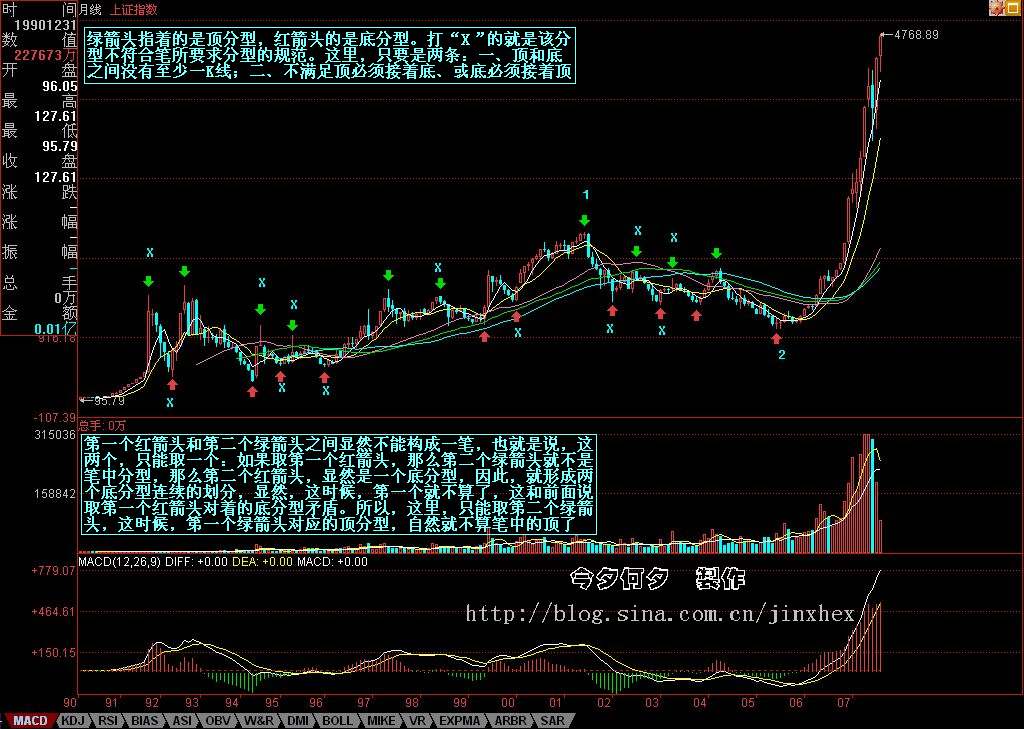Switch to the OBV indicator tab

[217, 720]
